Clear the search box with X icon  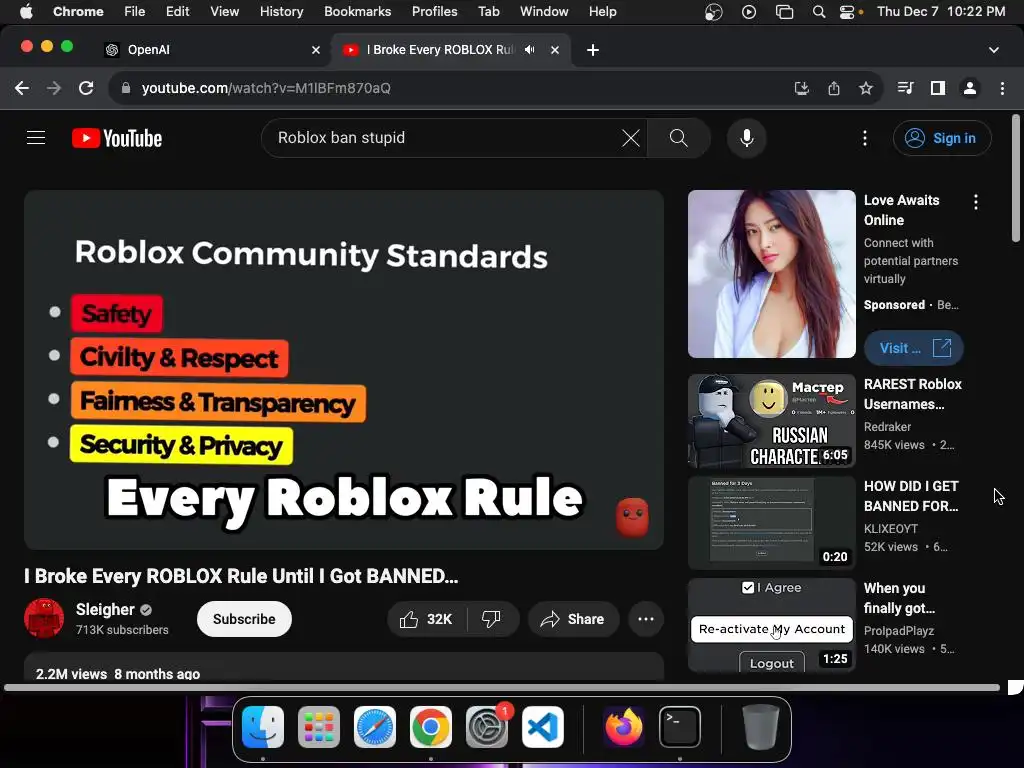point(630,138)
